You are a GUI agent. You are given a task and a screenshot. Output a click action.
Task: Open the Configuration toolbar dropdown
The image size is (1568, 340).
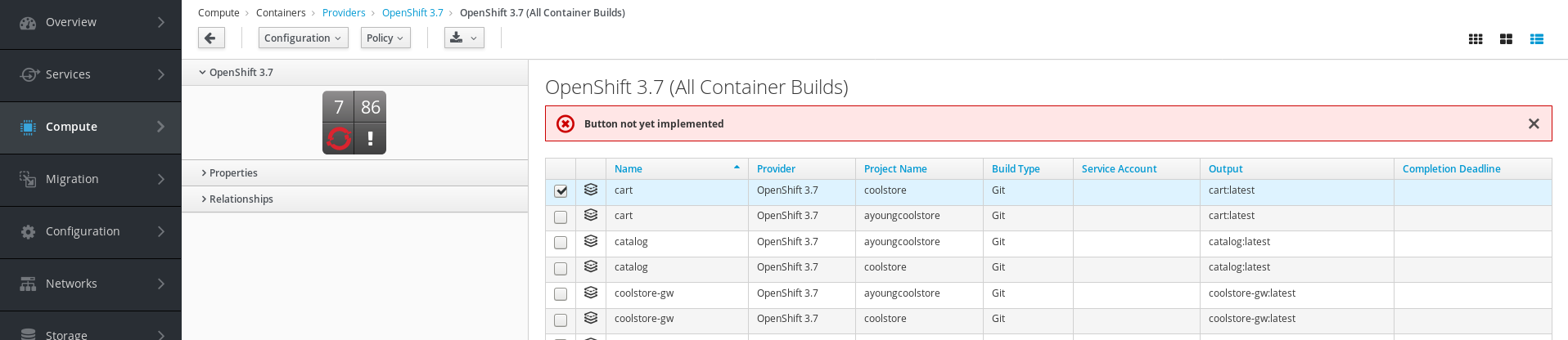pos(303,38)
